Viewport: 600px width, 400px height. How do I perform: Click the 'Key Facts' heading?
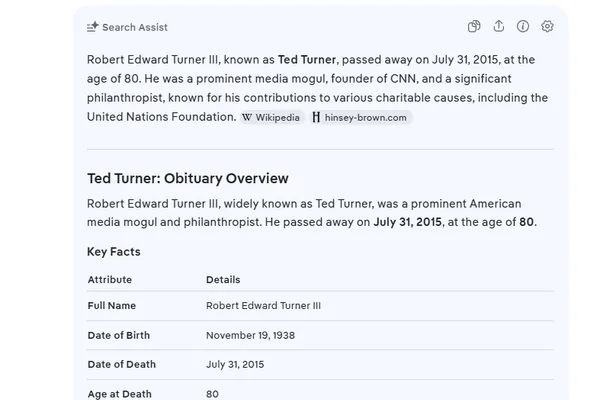114,251
